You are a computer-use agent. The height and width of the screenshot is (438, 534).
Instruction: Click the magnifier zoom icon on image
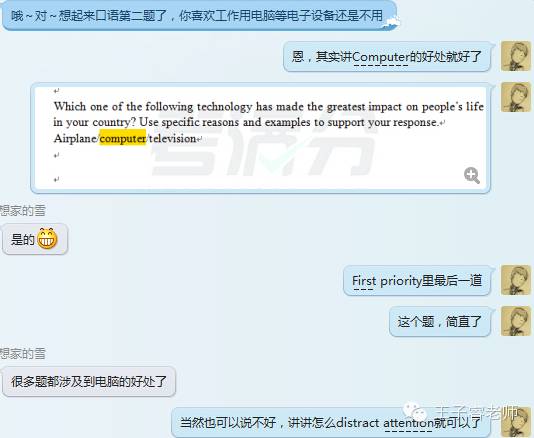pos(472,175)
